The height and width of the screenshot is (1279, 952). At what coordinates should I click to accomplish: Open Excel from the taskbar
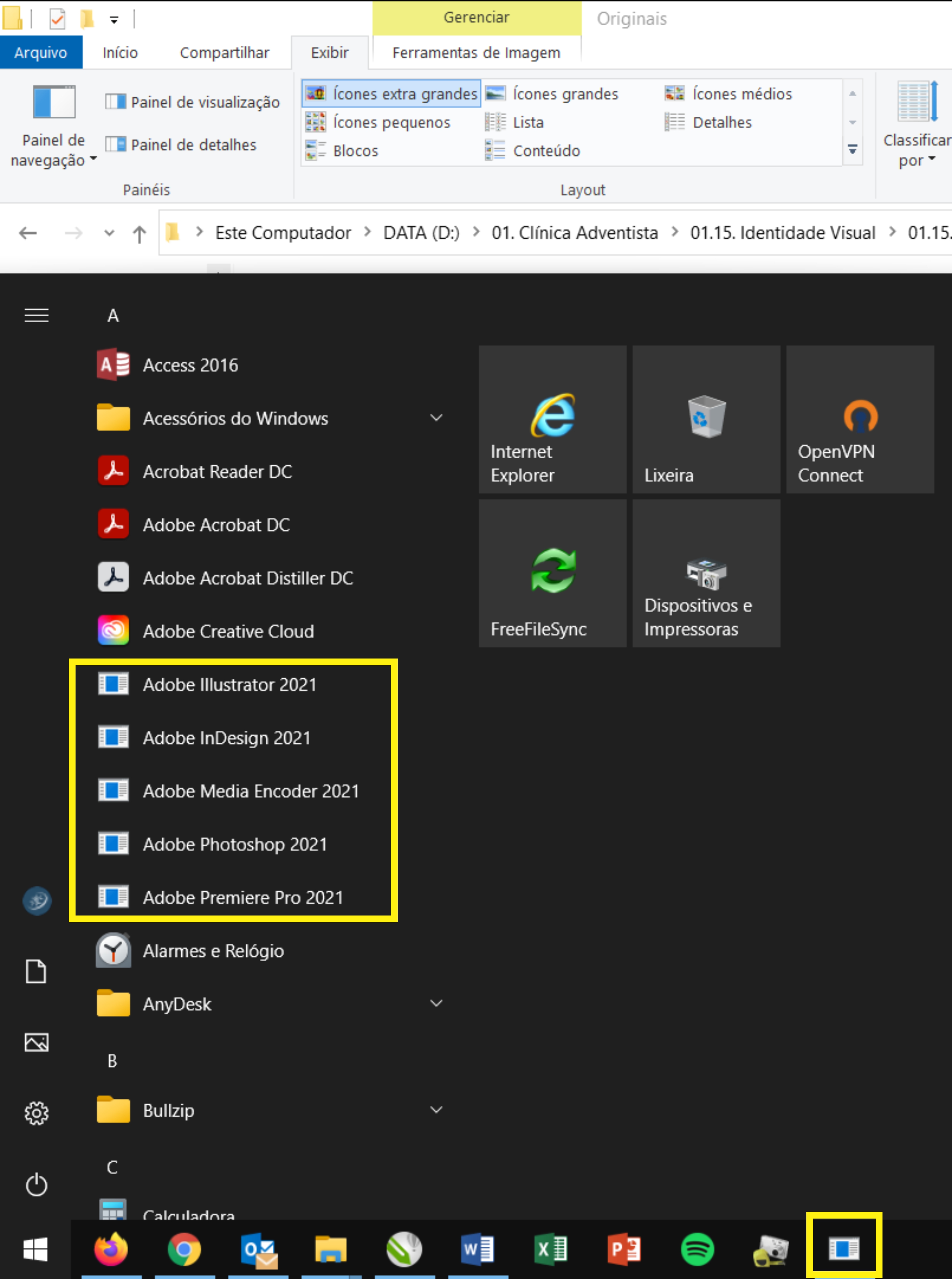pos(551,1249)
